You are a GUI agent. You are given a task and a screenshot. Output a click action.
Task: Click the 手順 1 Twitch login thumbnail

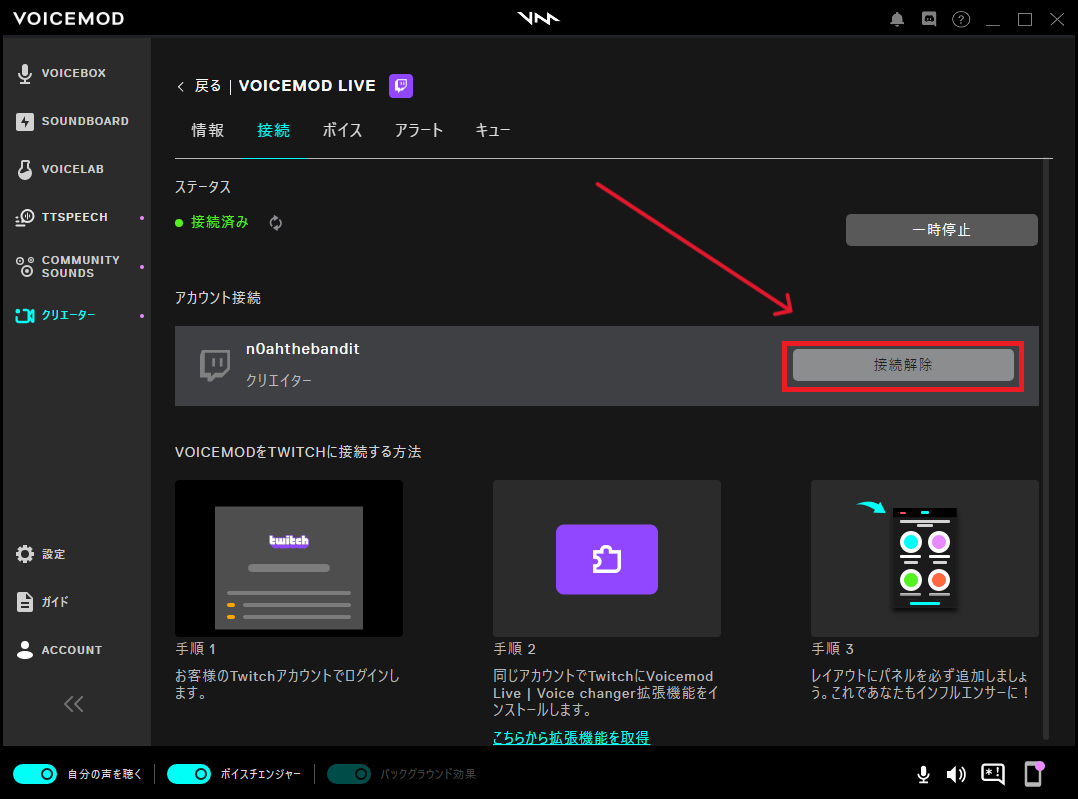pos(289,558)
